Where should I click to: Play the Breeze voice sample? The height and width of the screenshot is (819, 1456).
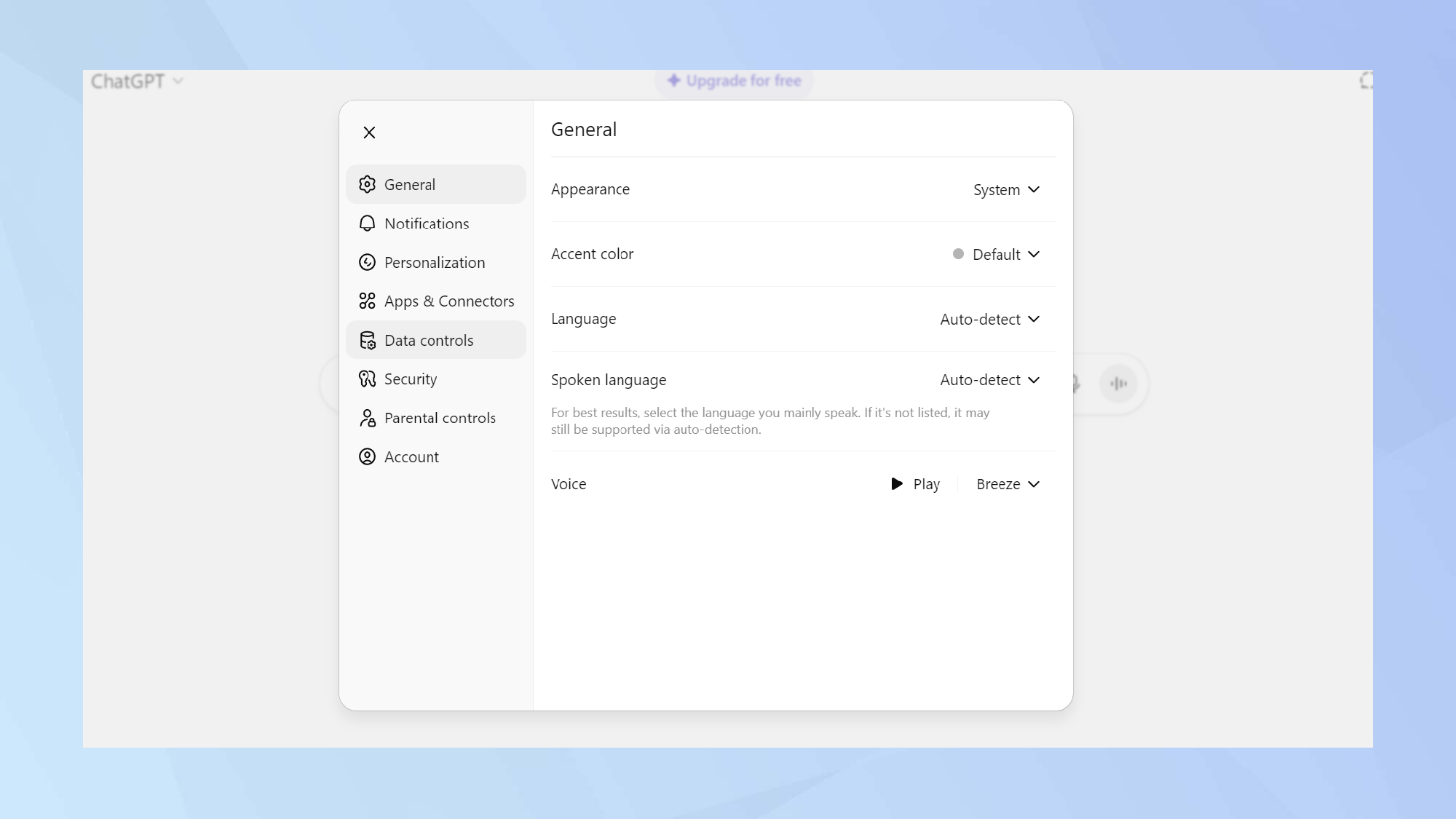(x=915, y=484)
